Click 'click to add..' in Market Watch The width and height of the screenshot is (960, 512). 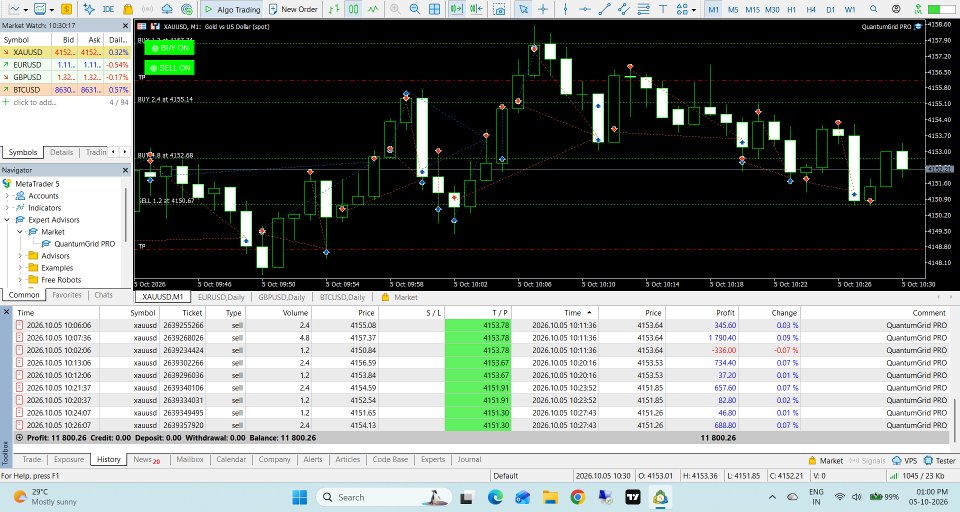34,102
